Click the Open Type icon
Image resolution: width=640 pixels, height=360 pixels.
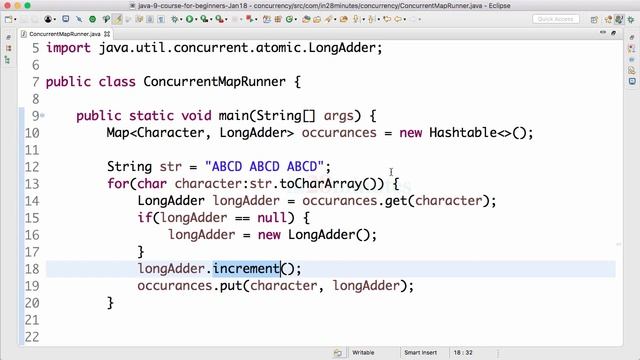[x=306, y=19]
